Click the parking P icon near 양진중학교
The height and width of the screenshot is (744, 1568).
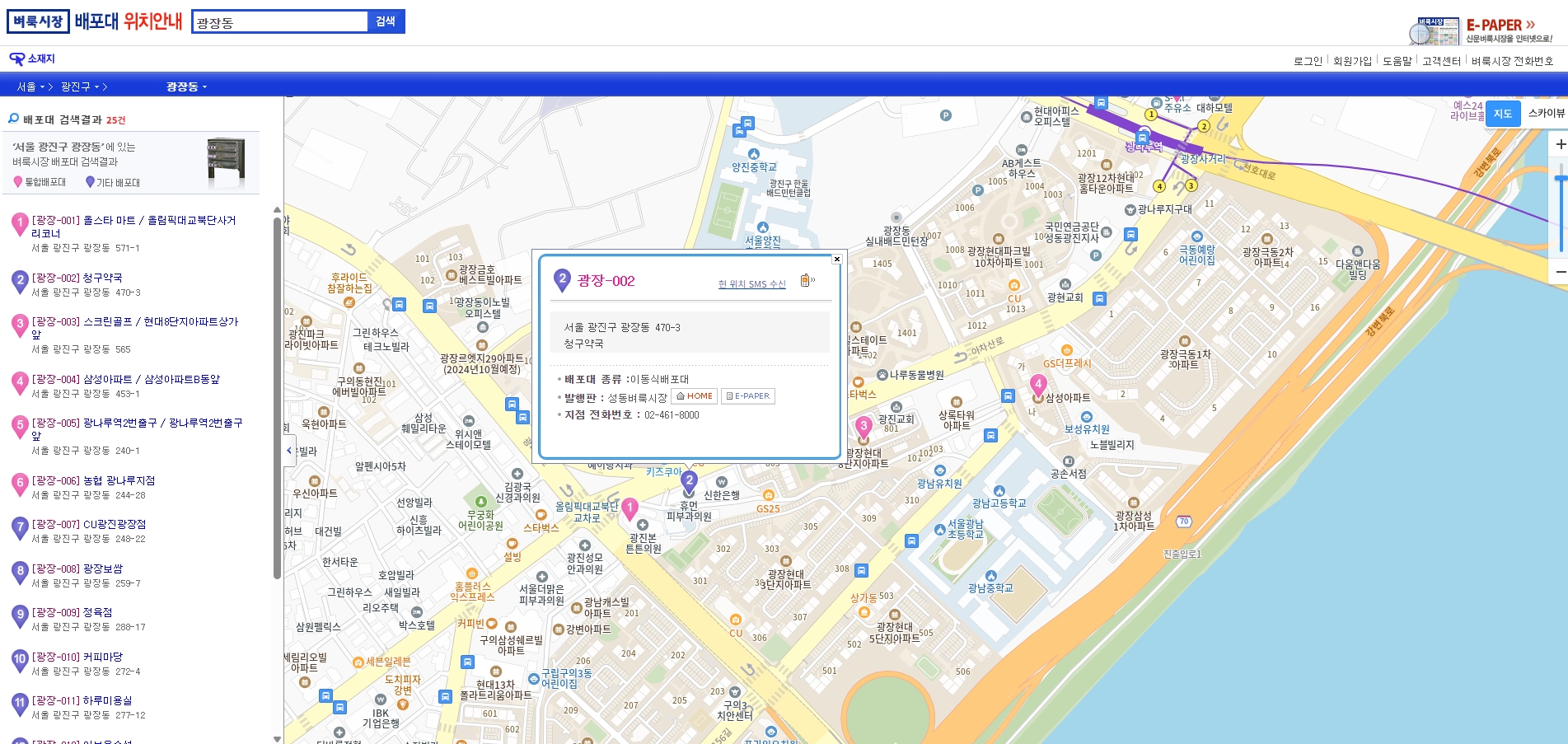pyautogui.click(x=946, y=116)
